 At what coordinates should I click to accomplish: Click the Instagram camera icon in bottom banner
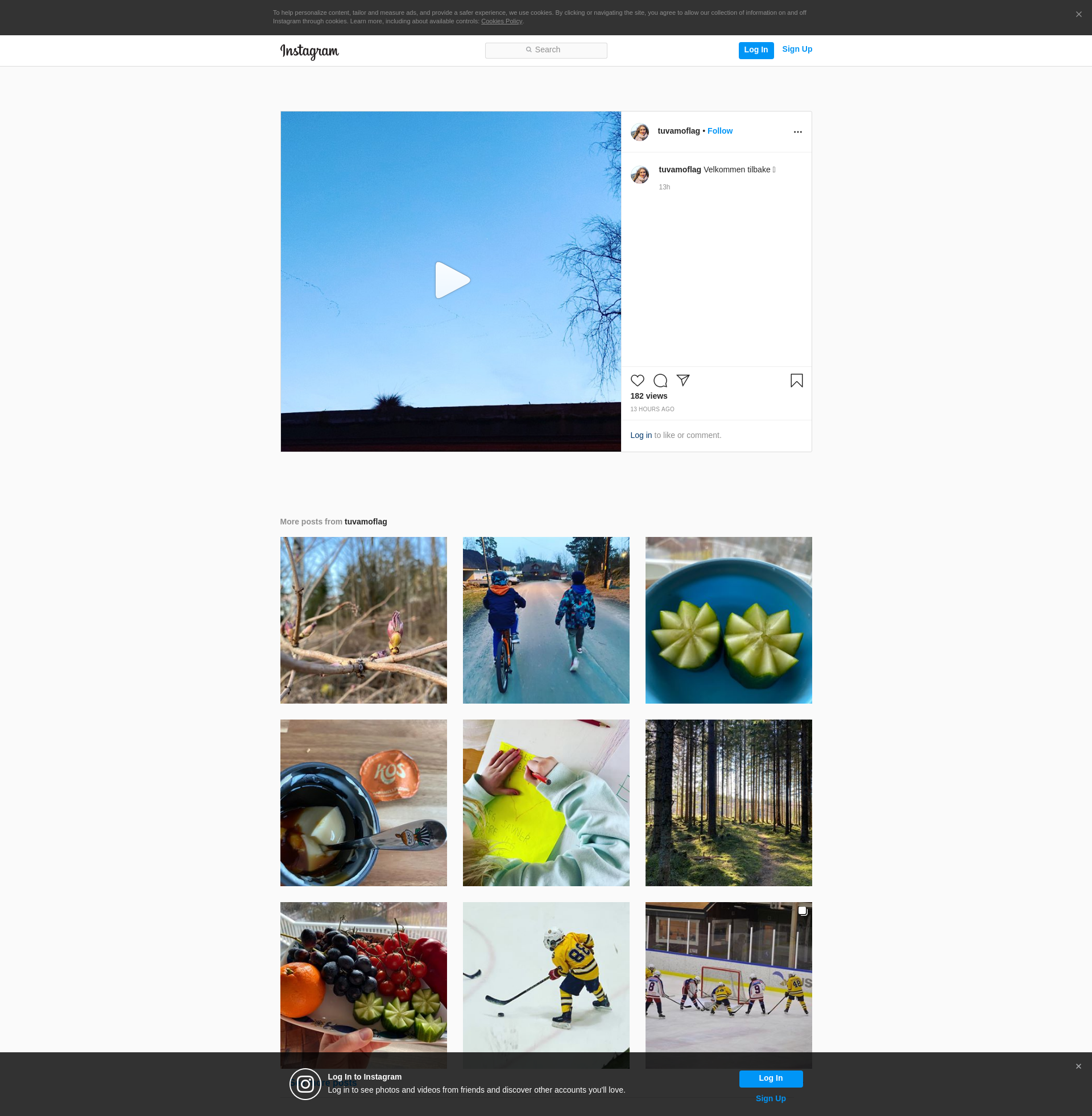click(x=305, y=1084)
